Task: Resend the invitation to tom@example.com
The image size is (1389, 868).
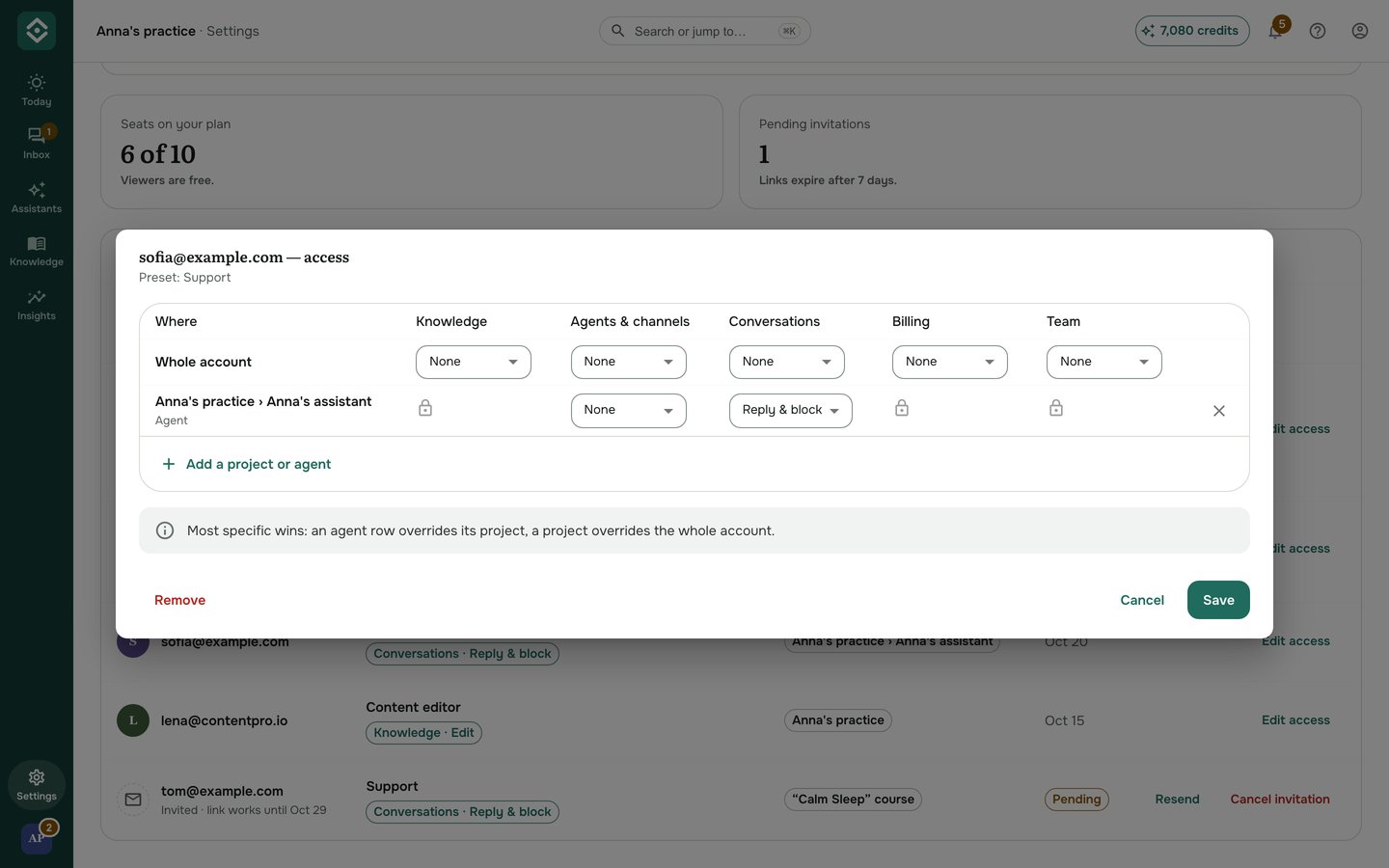Action: [1178, 800]
